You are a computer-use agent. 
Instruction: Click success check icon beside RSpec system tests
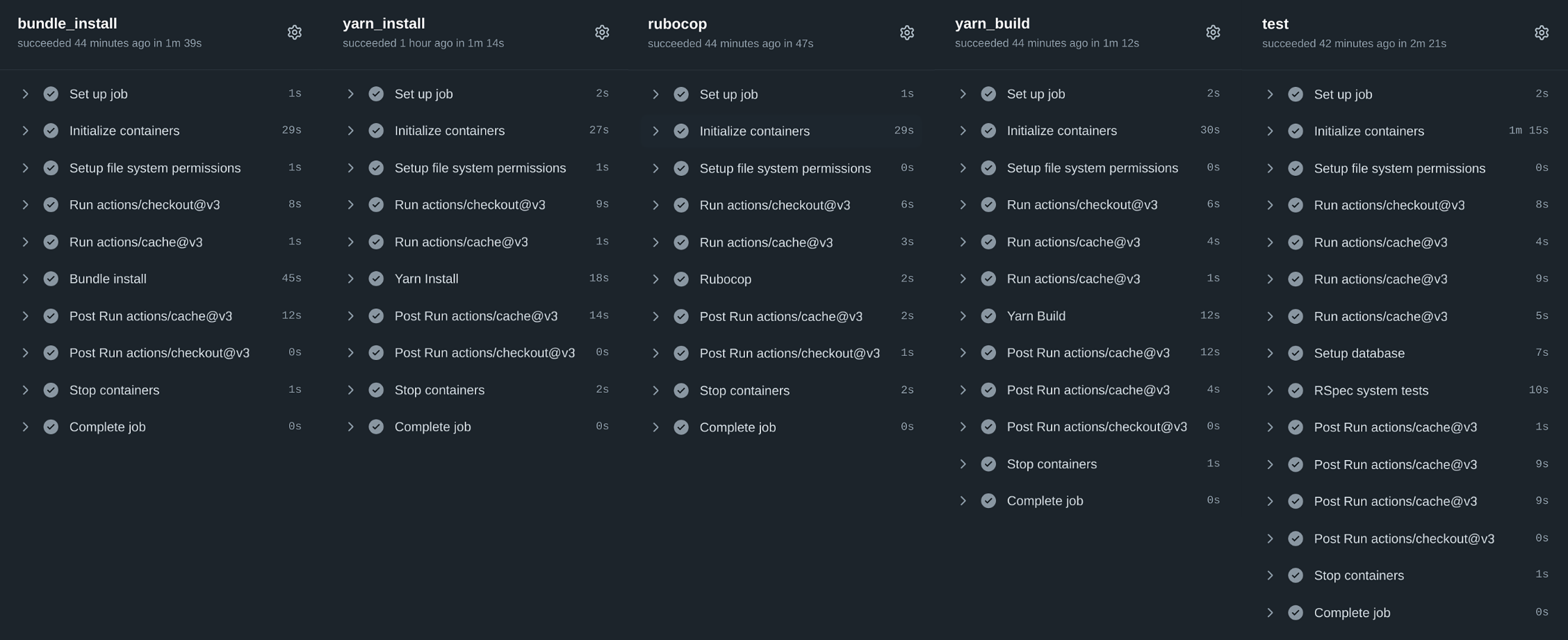click(1296, 391)
